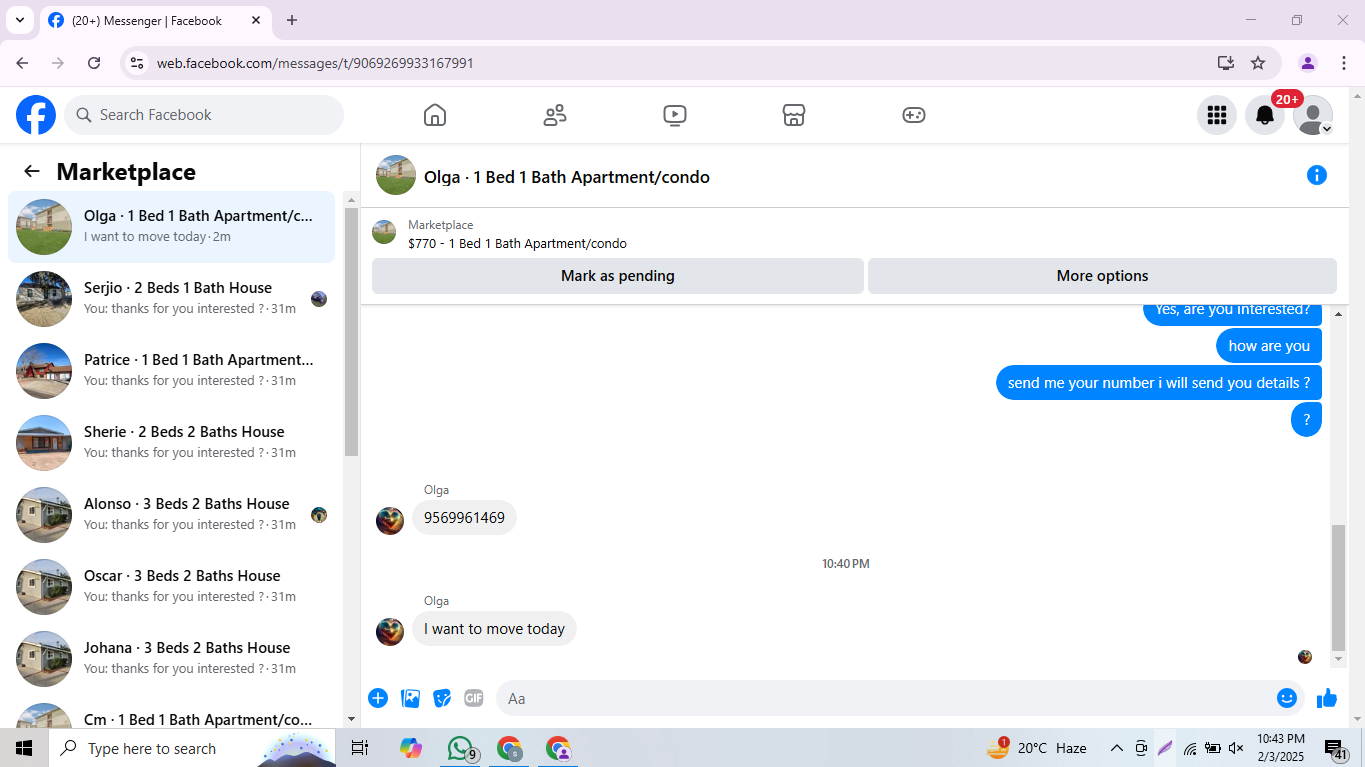Open the tab search dropdown arrow
Image resolution: width=1365 pixels, height=767 pixels.
coord(19,20)
